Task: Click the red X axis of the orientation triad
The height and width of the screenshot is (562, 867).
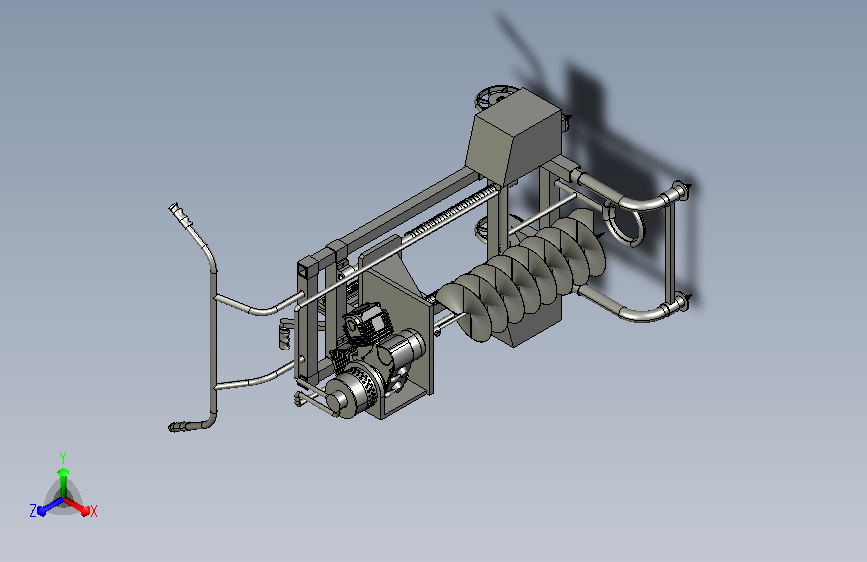Action: 77,506
